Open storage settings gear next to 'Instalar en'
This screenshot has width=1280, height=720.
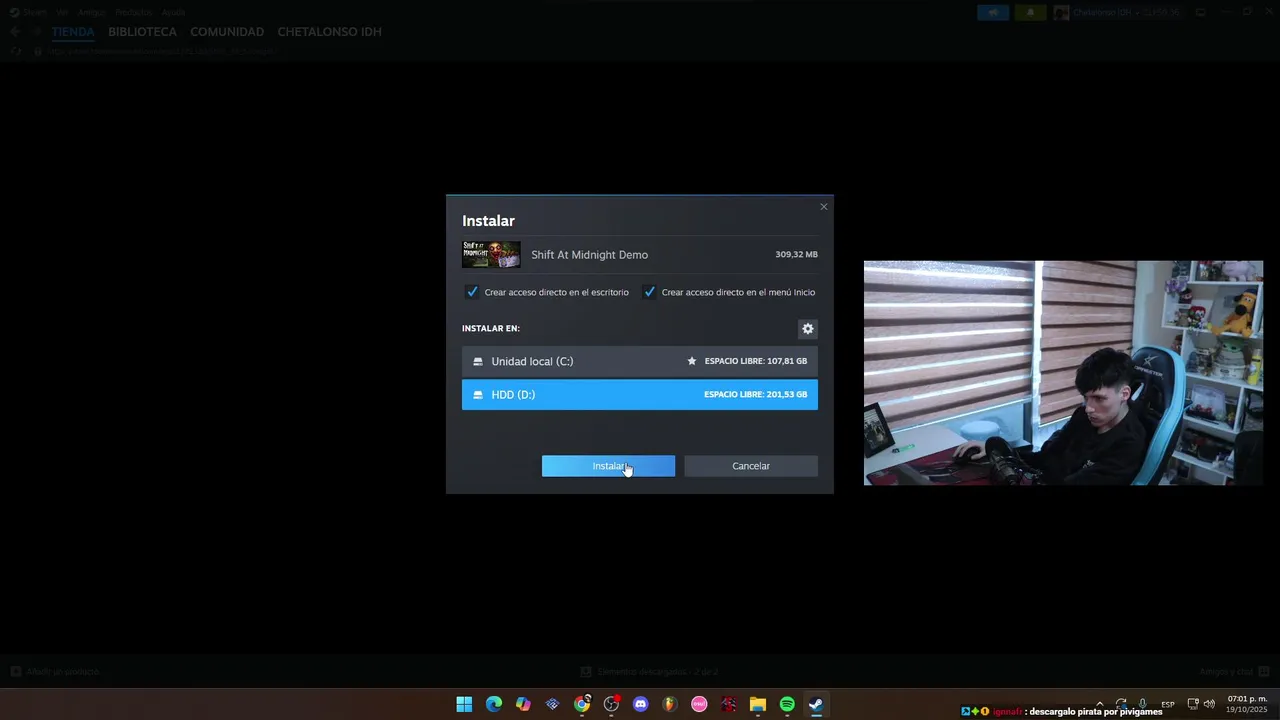[808, 328]
